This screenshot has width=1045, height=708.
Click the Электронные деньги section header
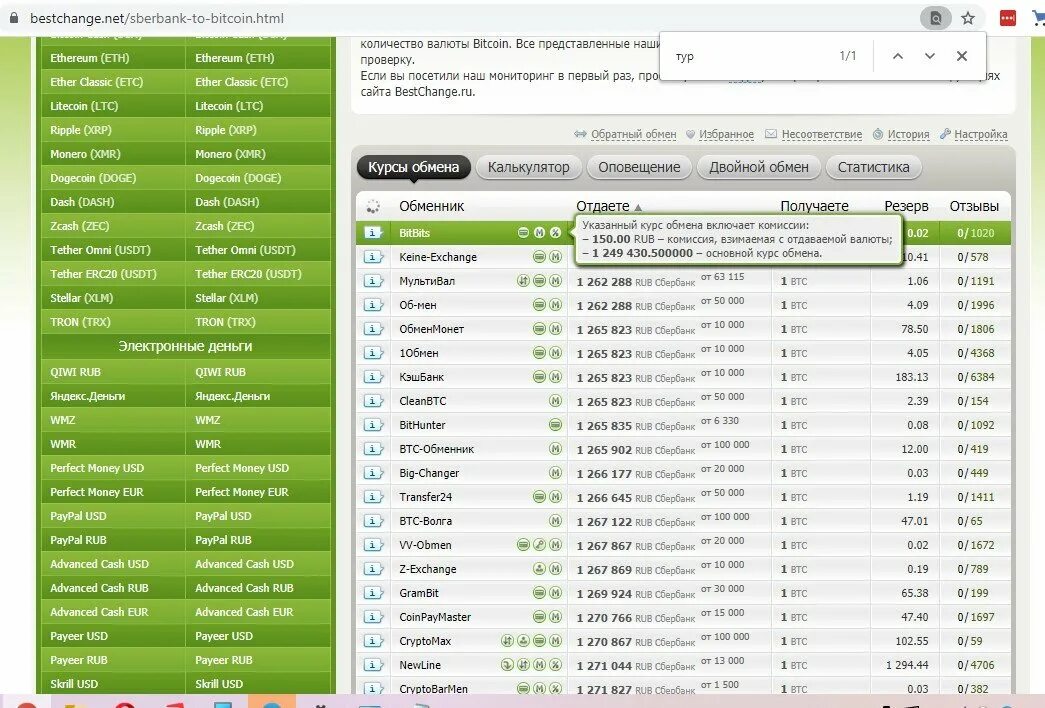point(185,346)
